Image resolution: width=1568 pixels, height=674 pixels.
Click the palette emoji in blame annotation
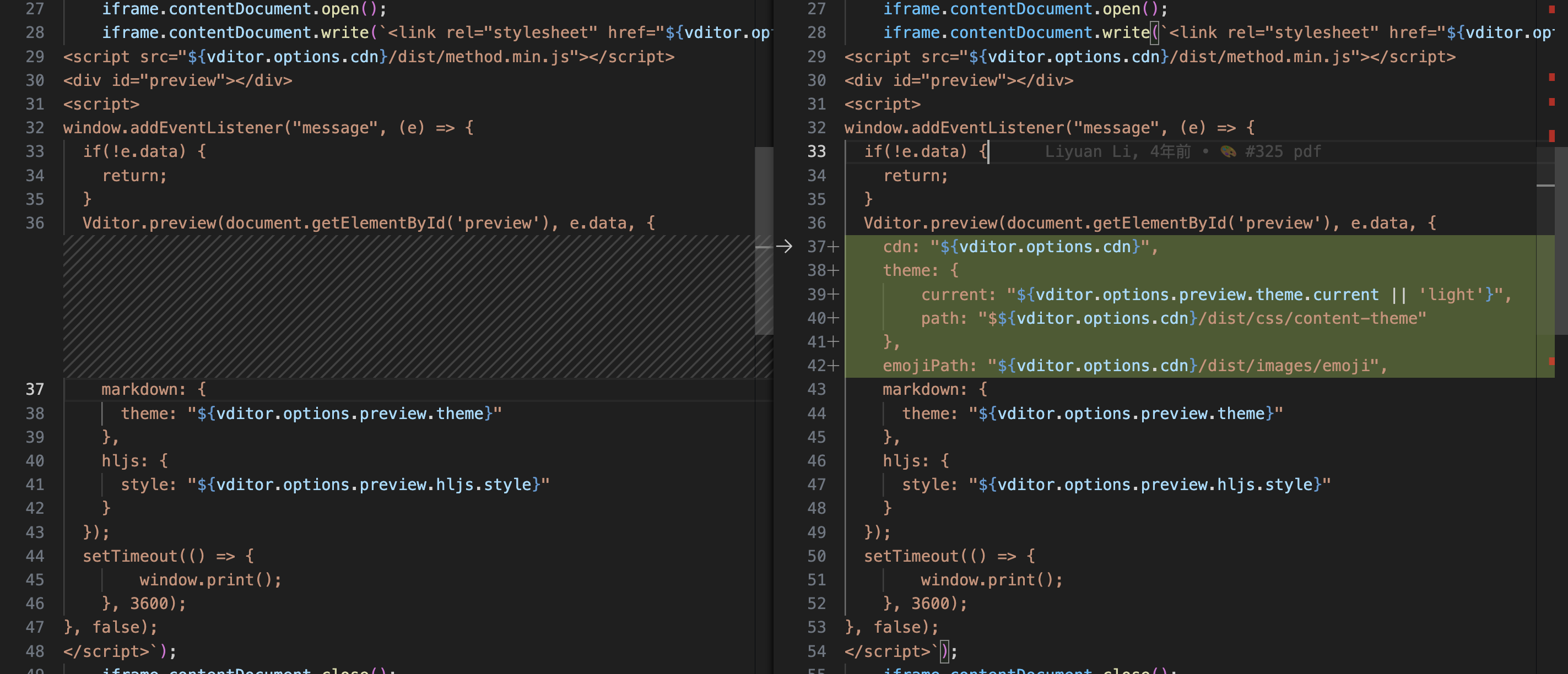pos(1228,151)
